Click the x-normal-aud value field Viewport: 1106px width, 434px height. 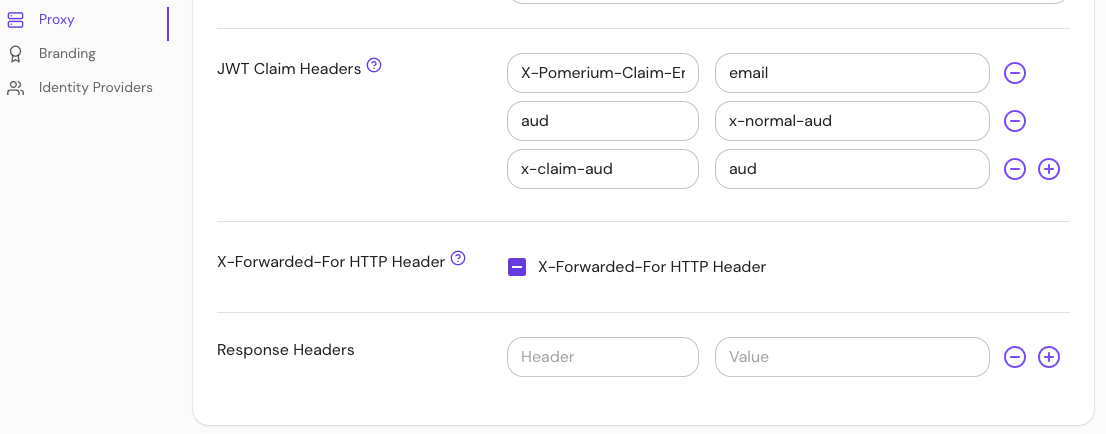point(852,121)
